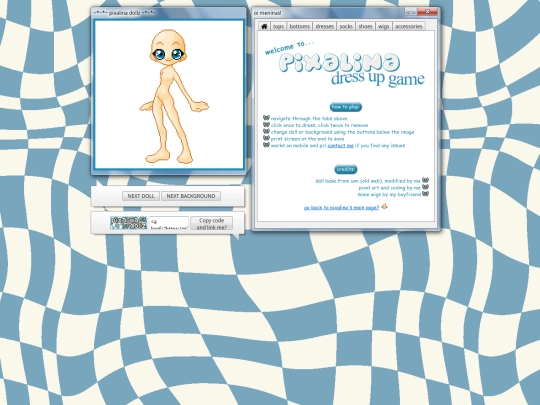Click the pixalina dollz banner image
540x405 pixels.
128,223
